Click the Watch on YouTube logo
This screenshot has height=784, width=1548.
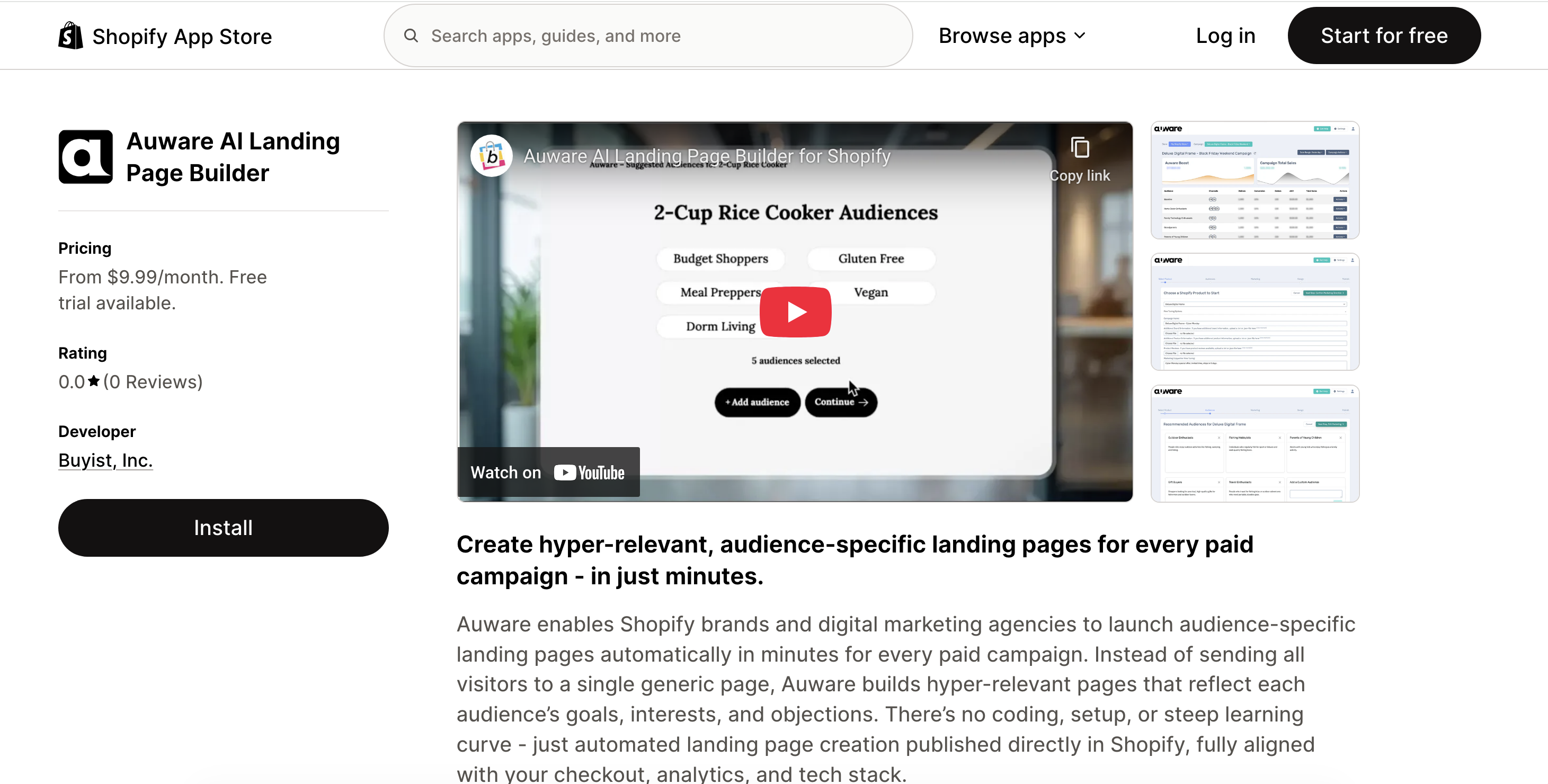click(x=589, y=473)
